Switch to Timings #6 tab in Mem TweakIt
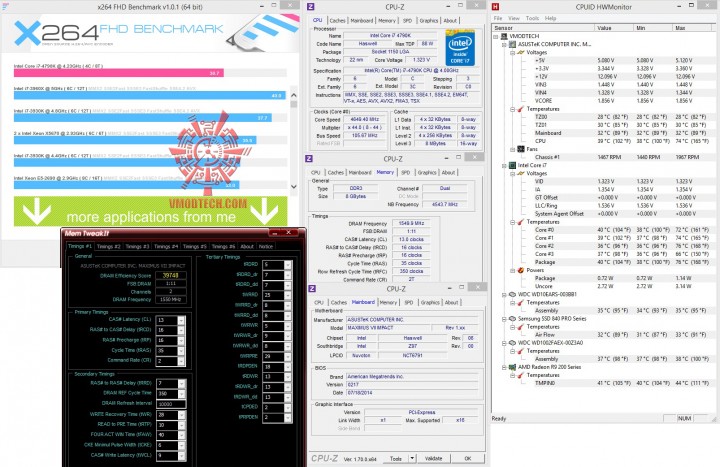720x467 pixels. [x=223, y=247]
